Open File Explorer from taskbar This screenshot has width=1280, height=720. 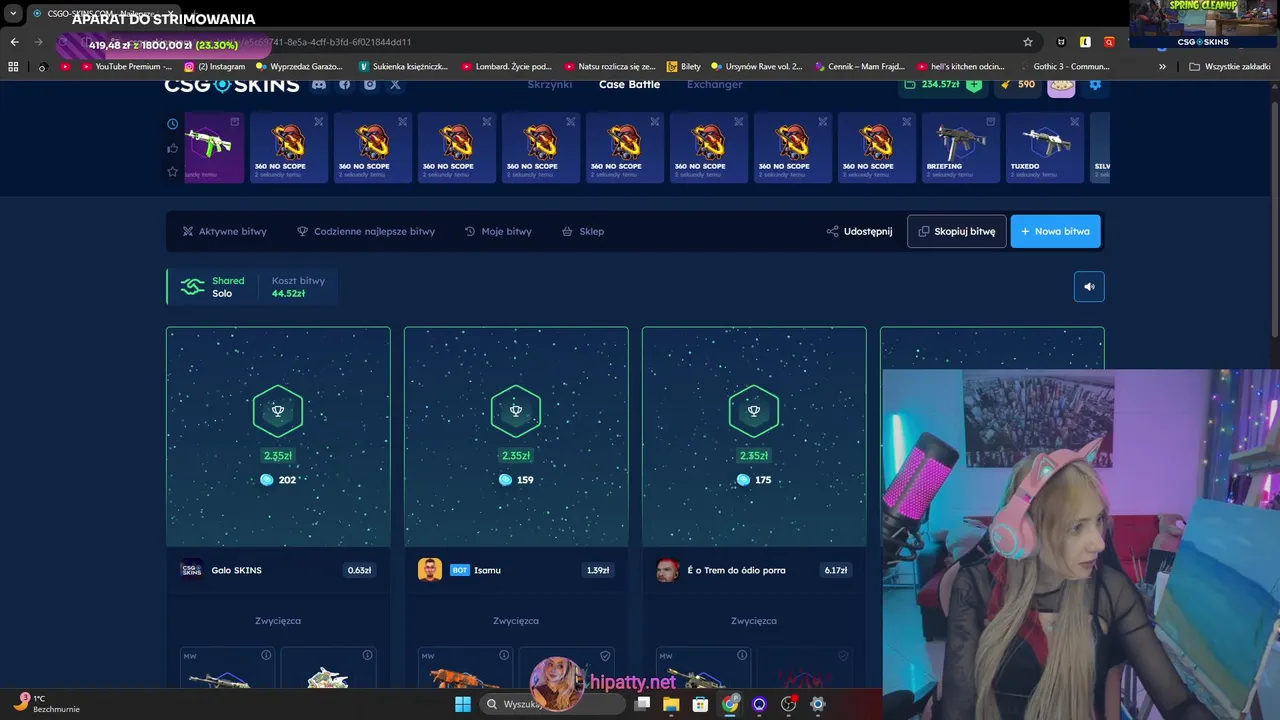(671, 704)
